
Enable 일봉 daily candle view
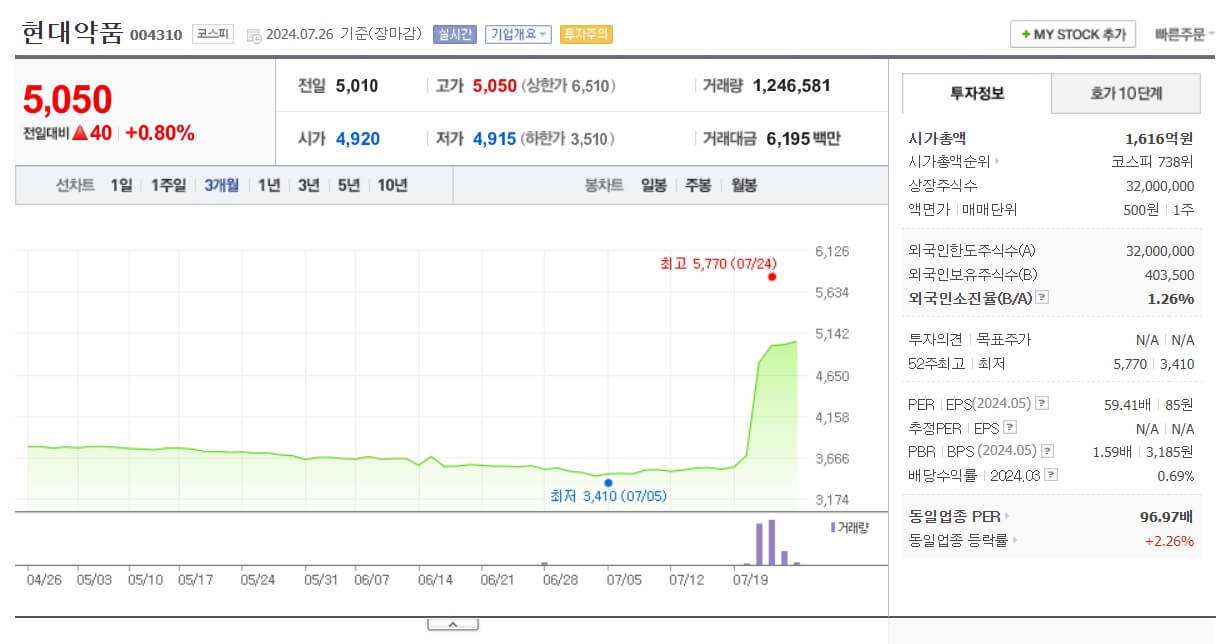click(655, 184)
